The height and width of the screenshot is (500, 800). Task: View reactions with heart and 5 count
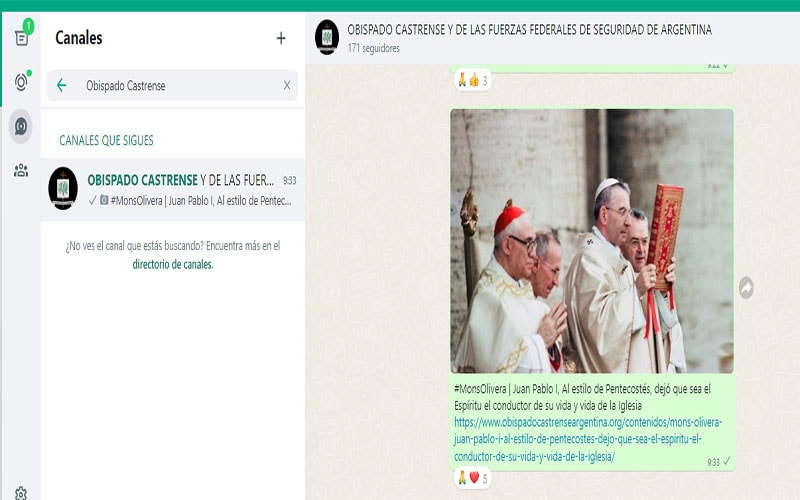[472, 478]
